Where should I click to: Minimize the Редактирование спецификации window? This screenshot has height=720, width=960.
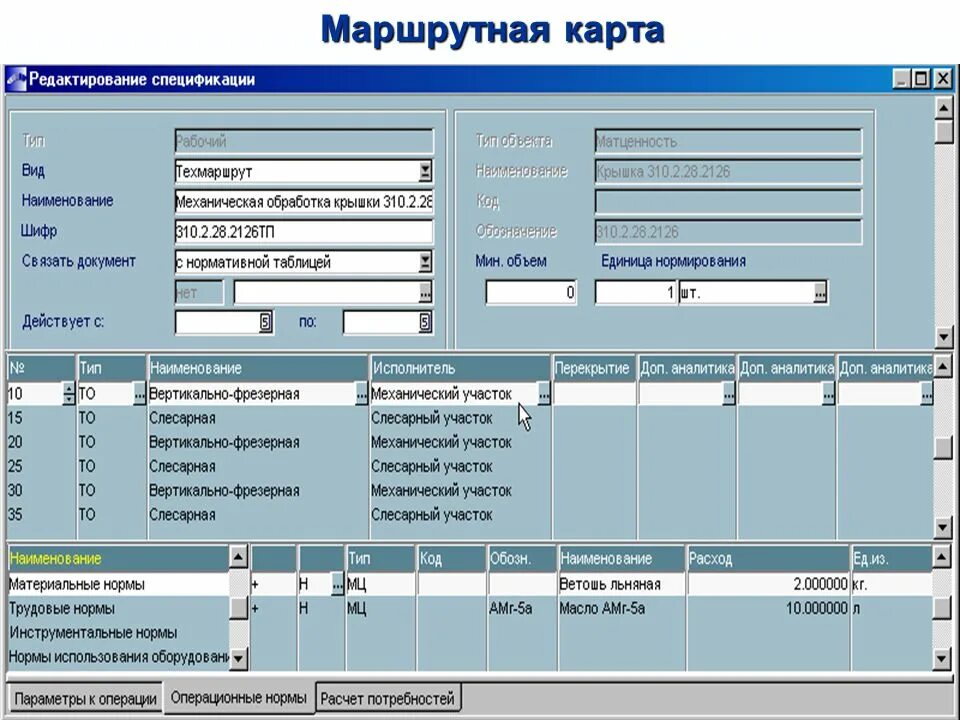(x=901, y=79)
